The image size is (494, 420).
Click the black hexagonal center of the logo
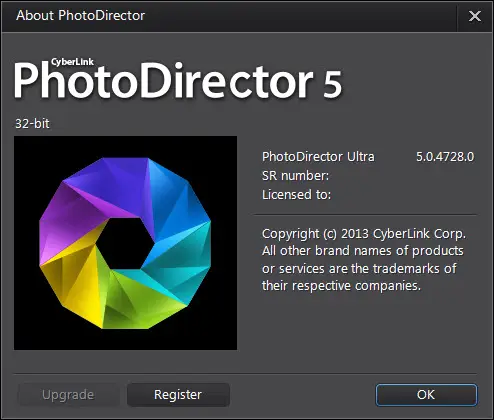[x=126, y=243]
